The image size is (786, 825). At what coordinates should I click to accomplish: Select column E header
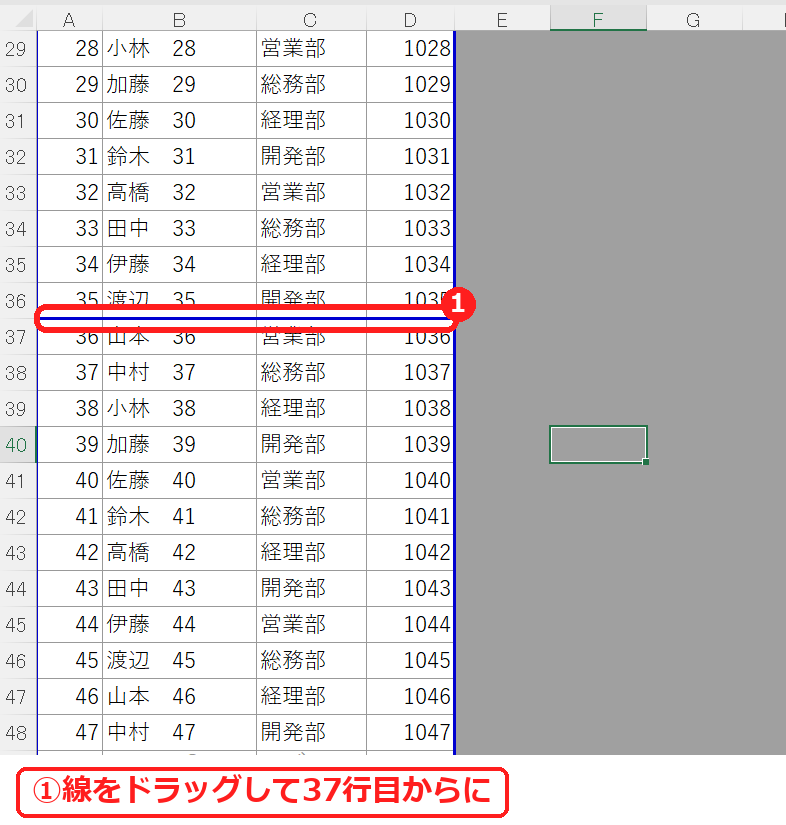point(502,19)
